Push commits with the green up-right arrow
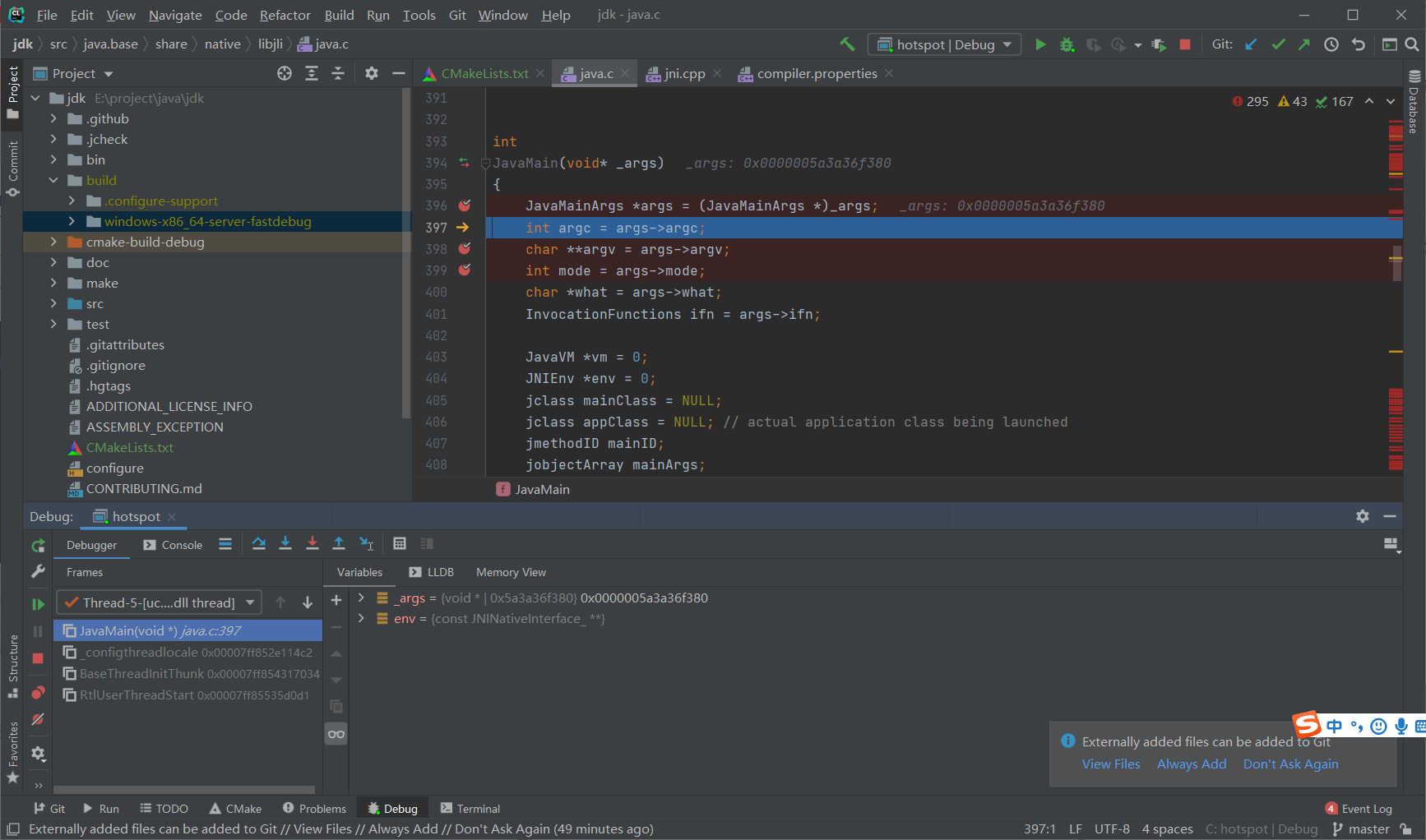This screenshot has height=840, width=1426. (1304, 44)
